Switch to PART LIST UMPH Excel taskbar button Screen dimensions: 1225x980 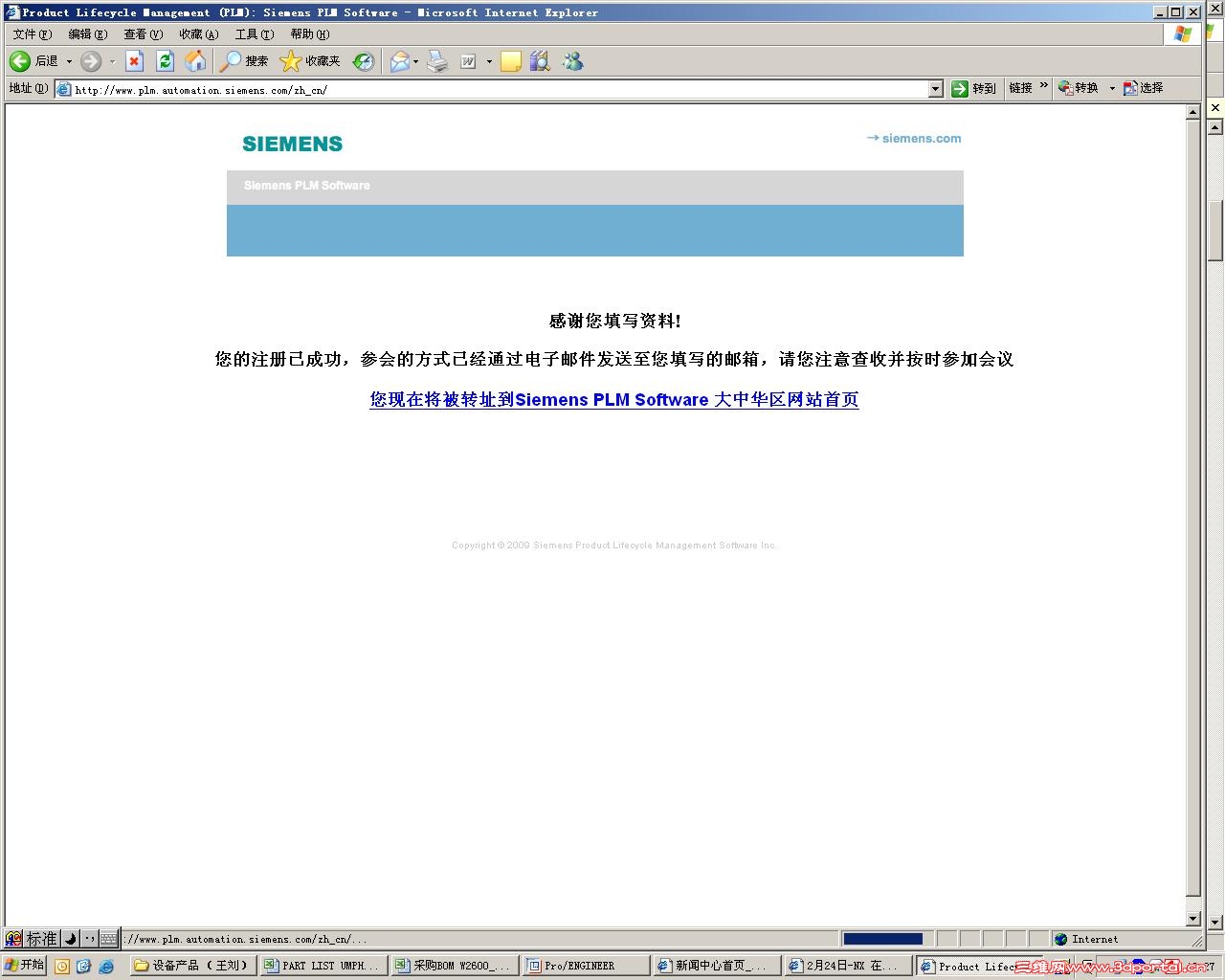pos(323,966)
